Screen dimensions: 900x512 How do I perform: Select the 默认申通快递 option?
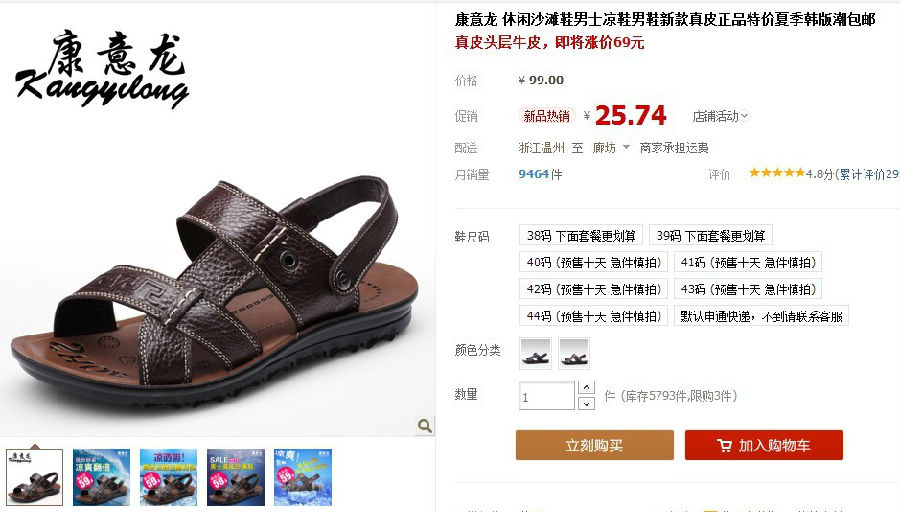[761, 316]
